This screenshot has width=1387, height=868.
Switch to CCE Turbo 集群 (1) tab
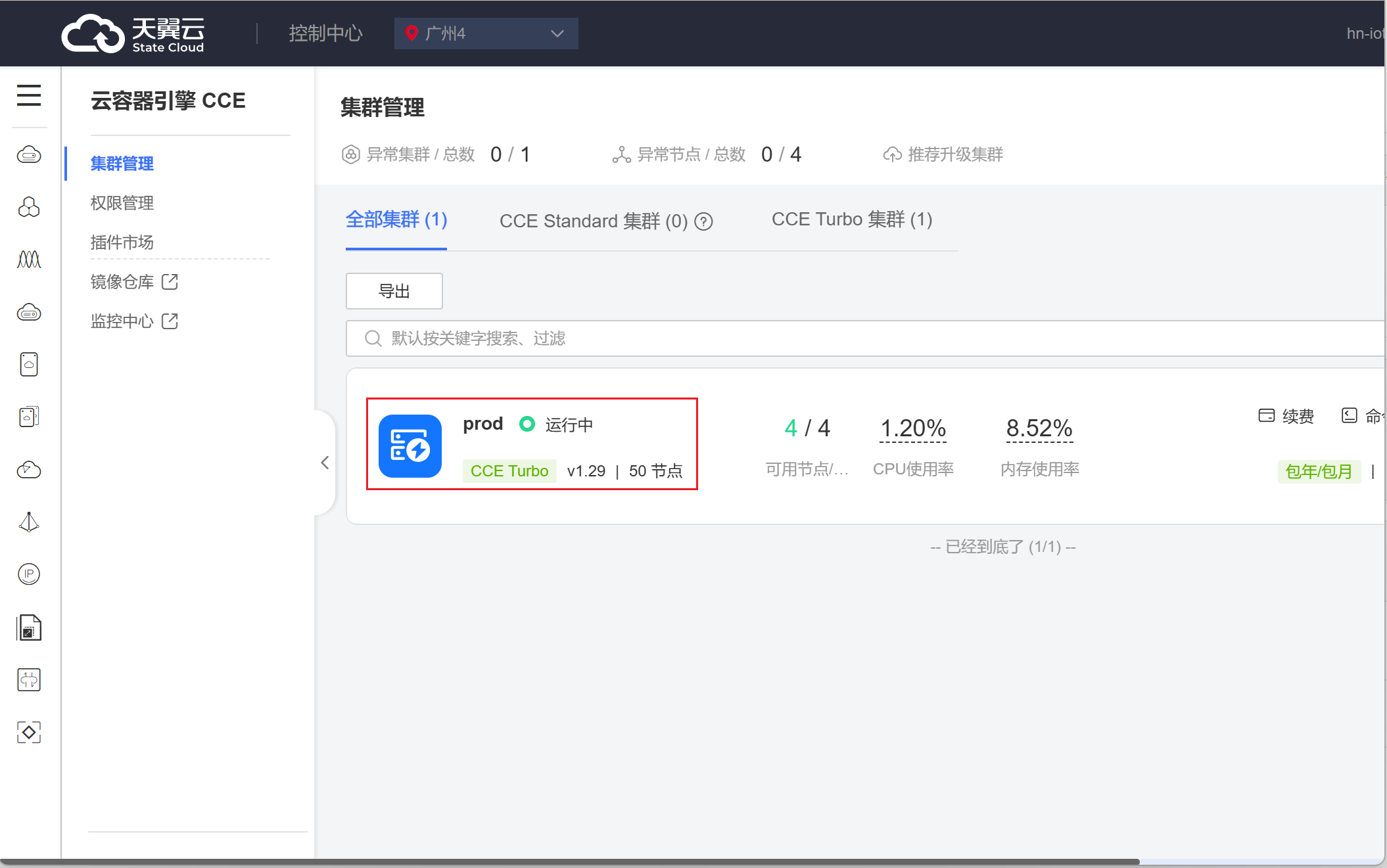852,219
